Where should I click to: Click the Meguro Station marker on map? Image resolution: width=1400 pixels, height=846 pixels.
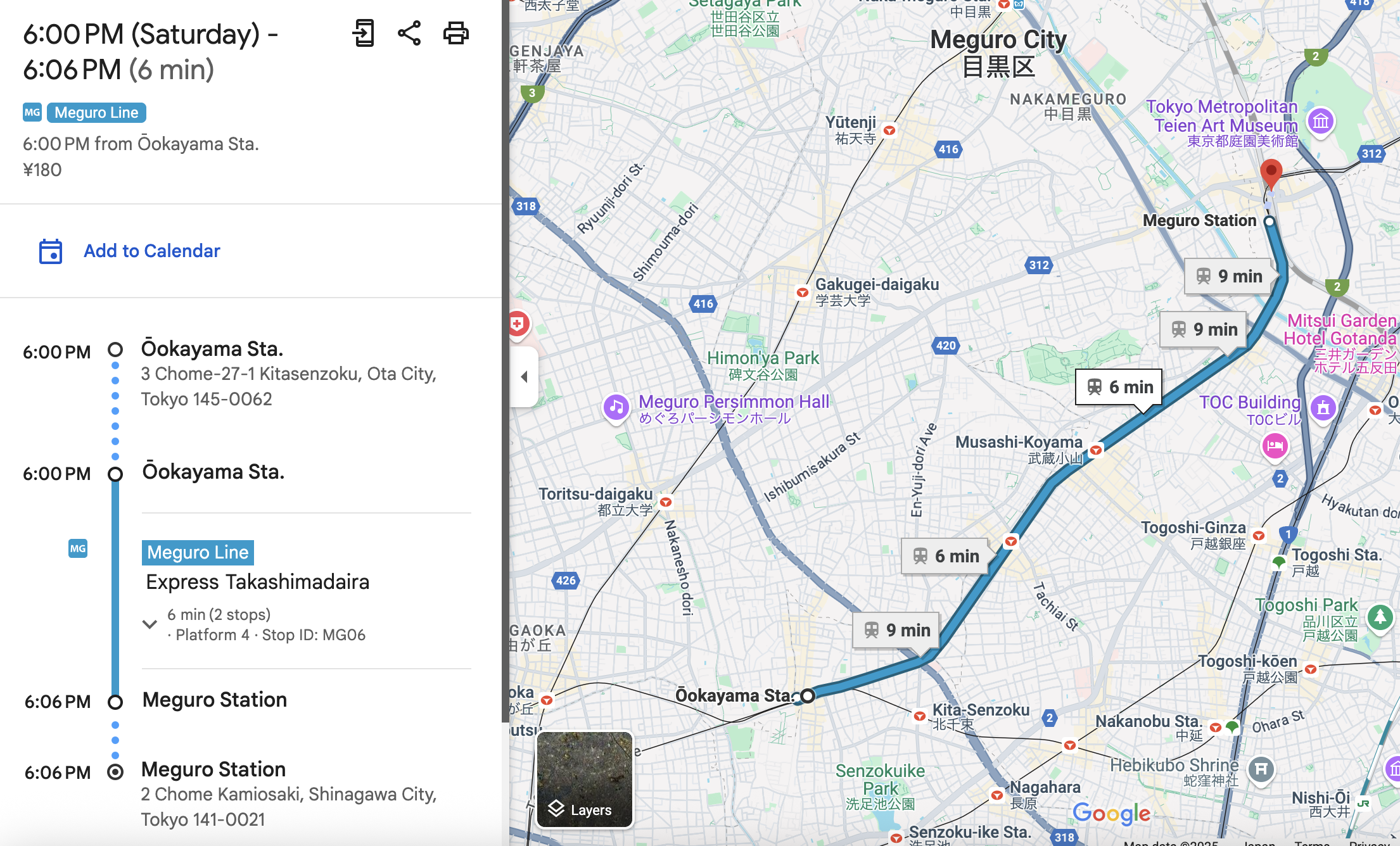tap(1269, 221)
